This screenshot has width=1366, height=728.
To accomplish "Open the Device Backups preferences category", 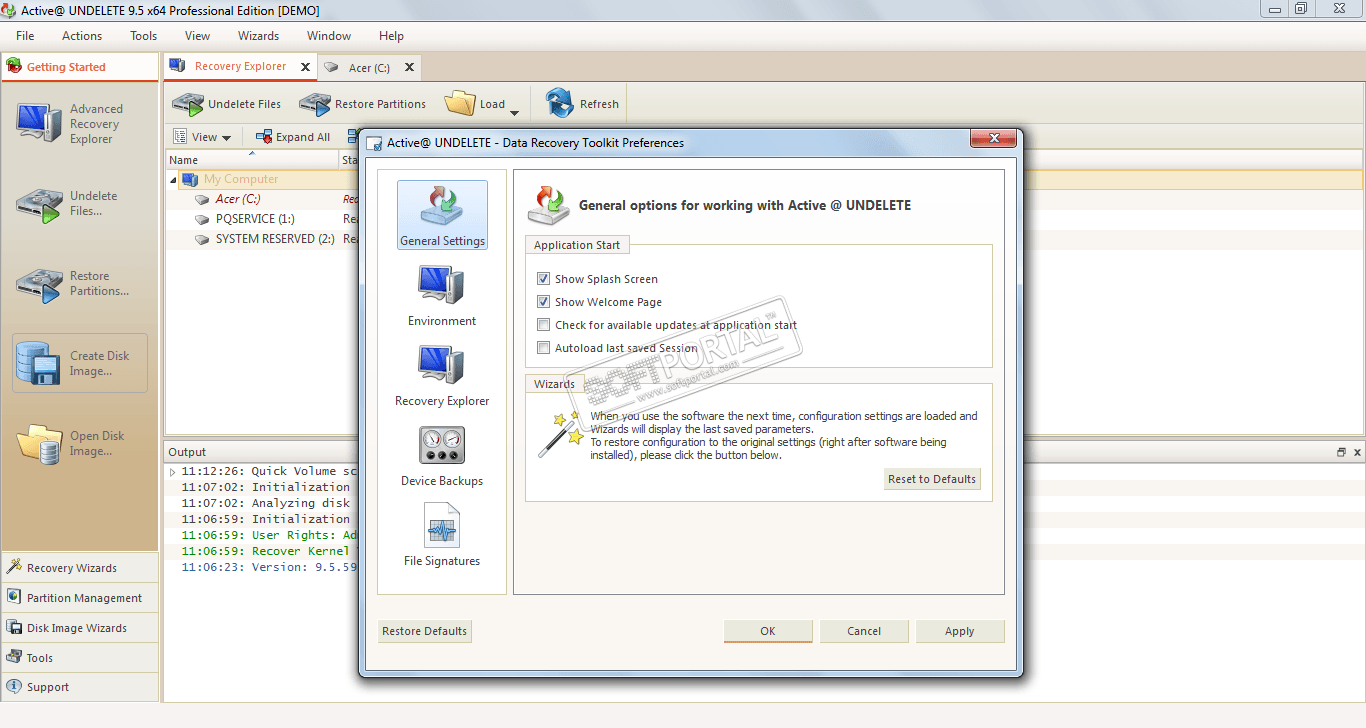I will [x=442, y=455].
